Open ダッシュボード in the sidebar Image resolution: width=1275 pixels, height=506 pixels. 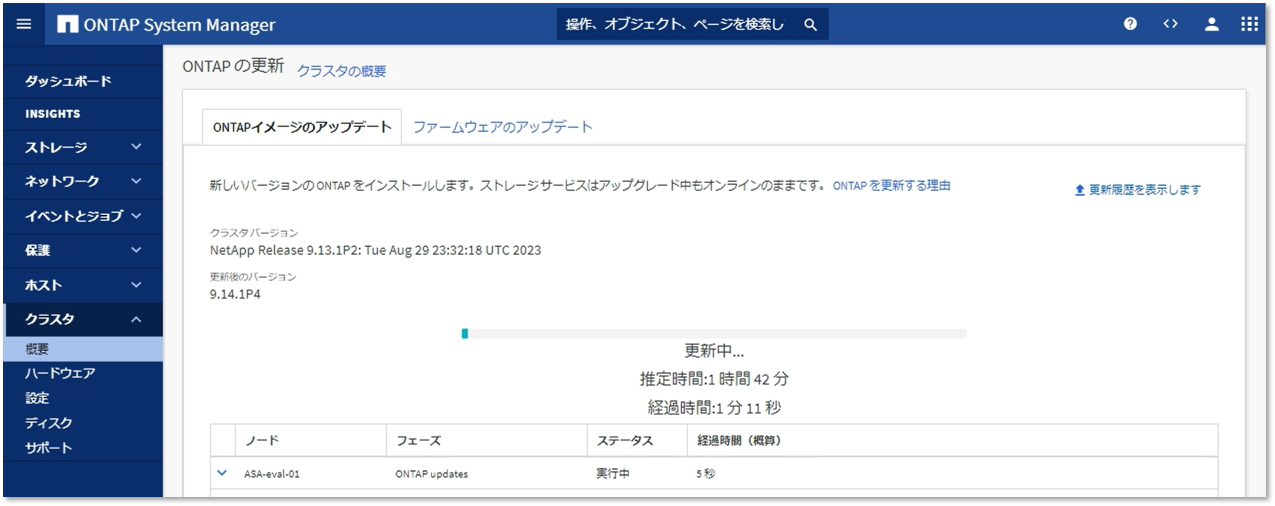pyautogui.click(x=82, y=81)
